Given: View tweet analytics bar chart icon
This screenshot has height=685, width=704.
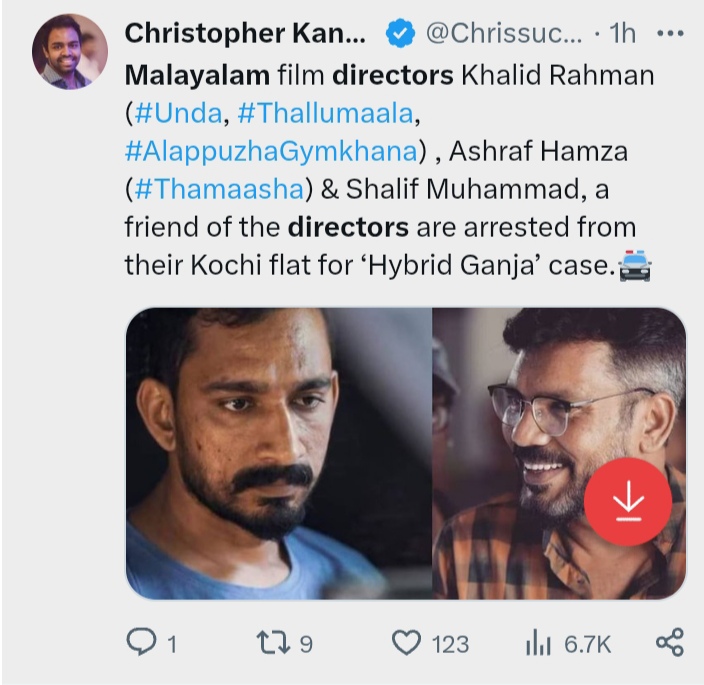Looking at the screenshot, I should point(538,642).
